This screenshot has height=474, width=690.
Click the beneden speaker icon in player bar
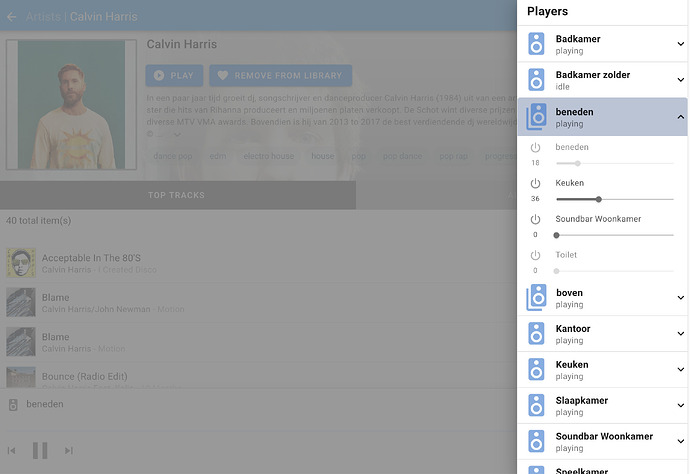point(13,404)
